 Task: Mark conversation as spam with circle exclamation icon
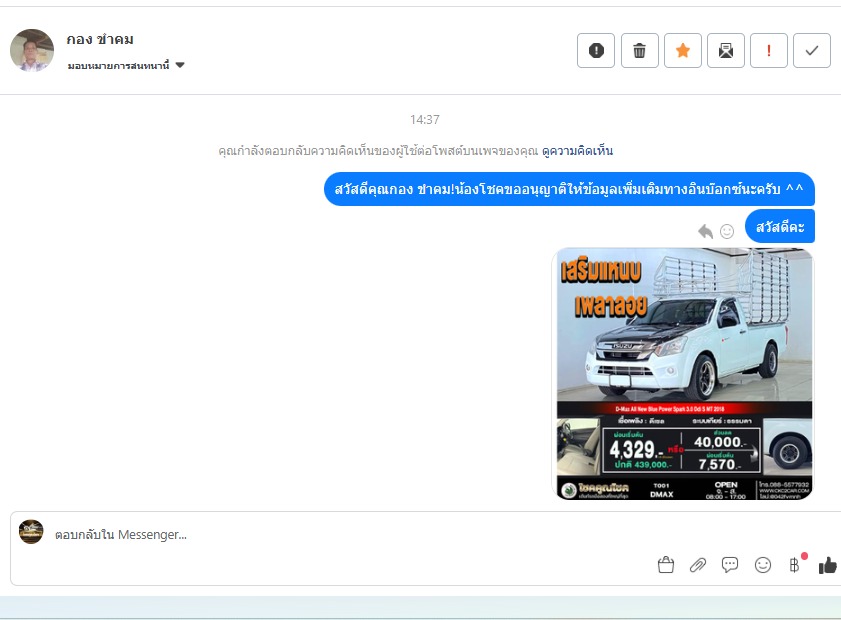[596, 50]
